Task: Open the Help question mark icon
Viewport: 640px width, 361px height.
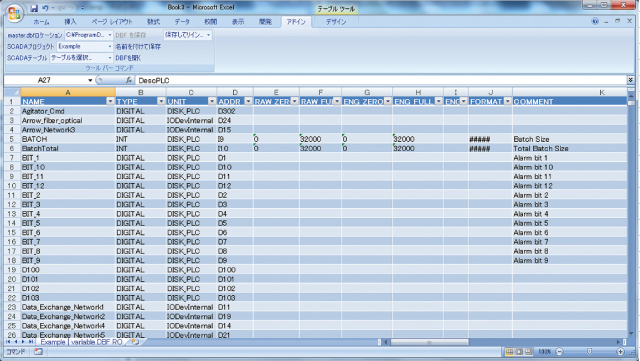Action: 595,21
